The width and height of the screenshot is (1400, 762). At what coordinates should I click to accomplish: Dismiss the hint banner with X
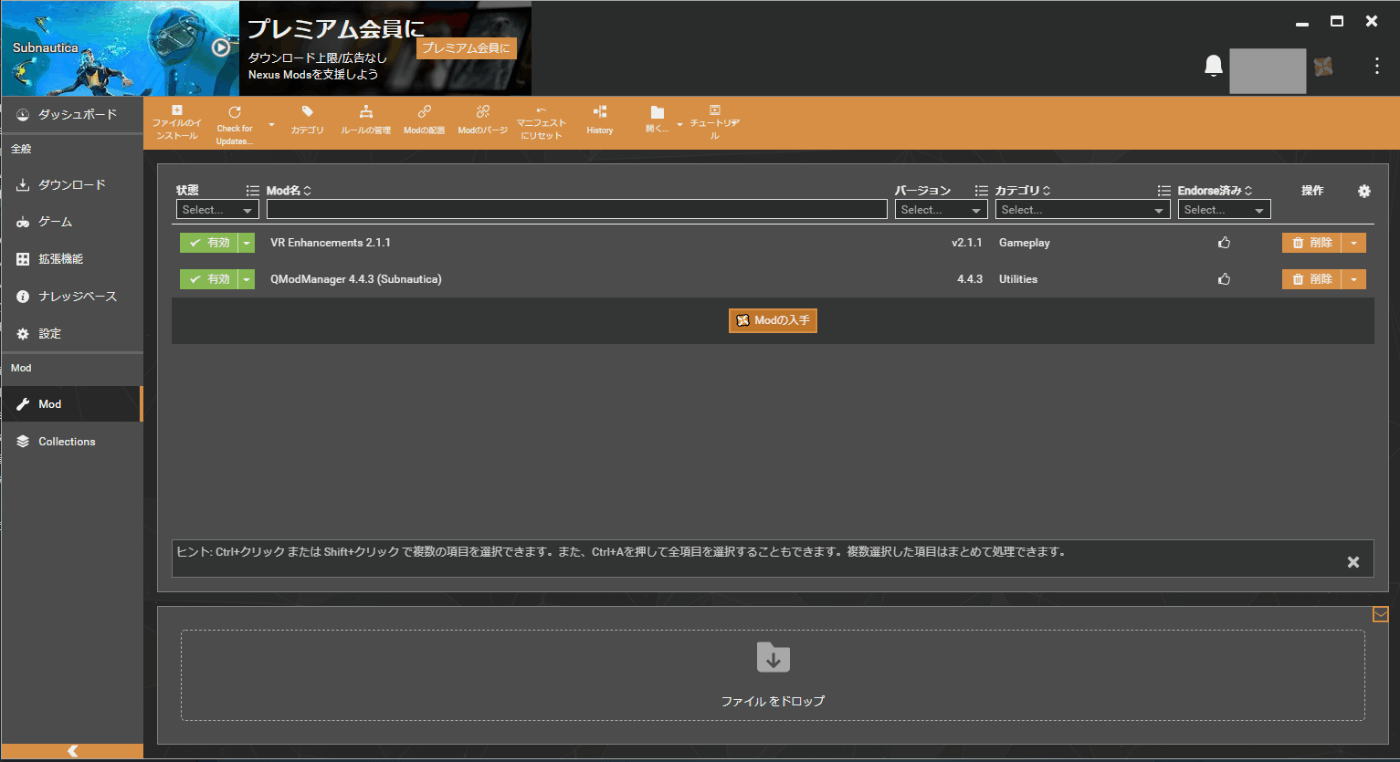(1353, 562)
